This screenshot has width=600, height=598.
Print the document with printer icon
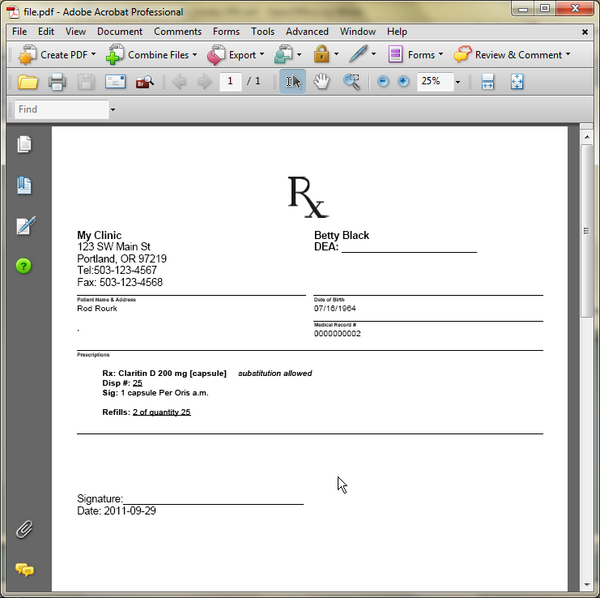57,82
